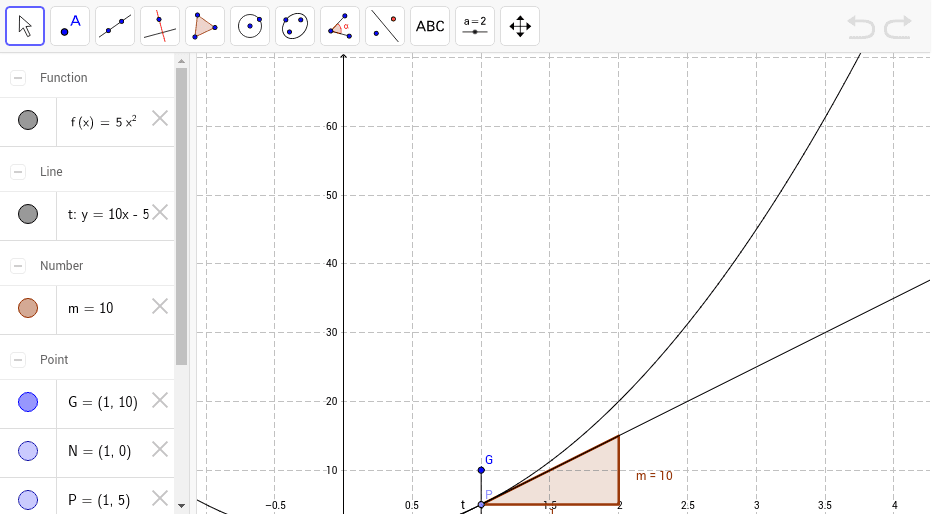Delete function f(x) = 5x²

(x=160, y=118)
